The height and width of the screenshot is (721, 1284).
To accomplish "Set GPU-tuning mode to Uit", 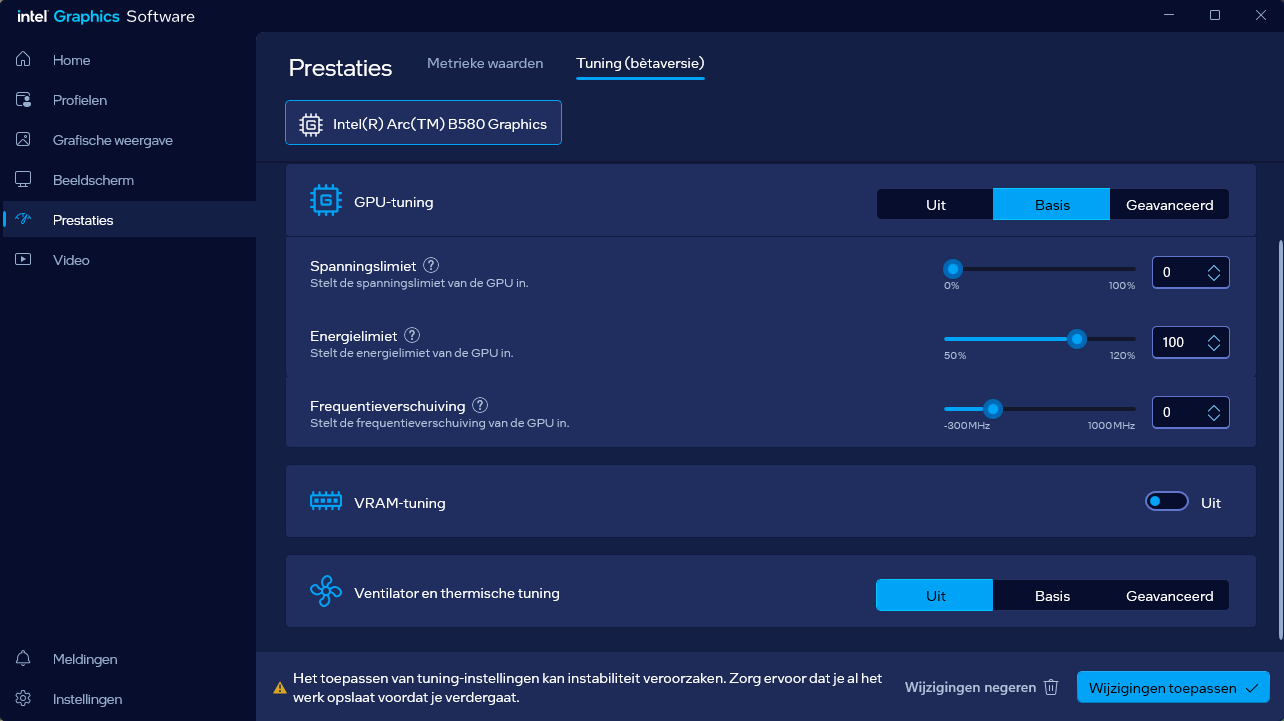I will [x=935, y=204].
